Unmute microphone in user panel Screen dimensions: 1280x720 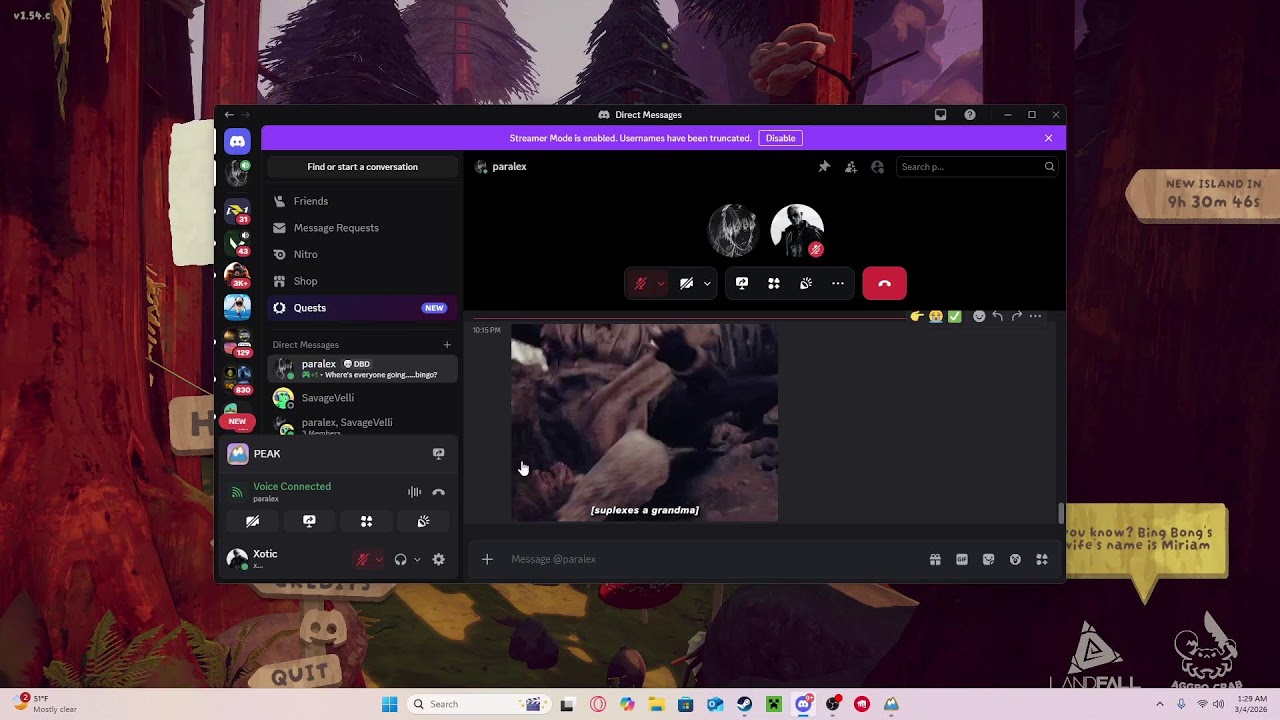point(363,560)
